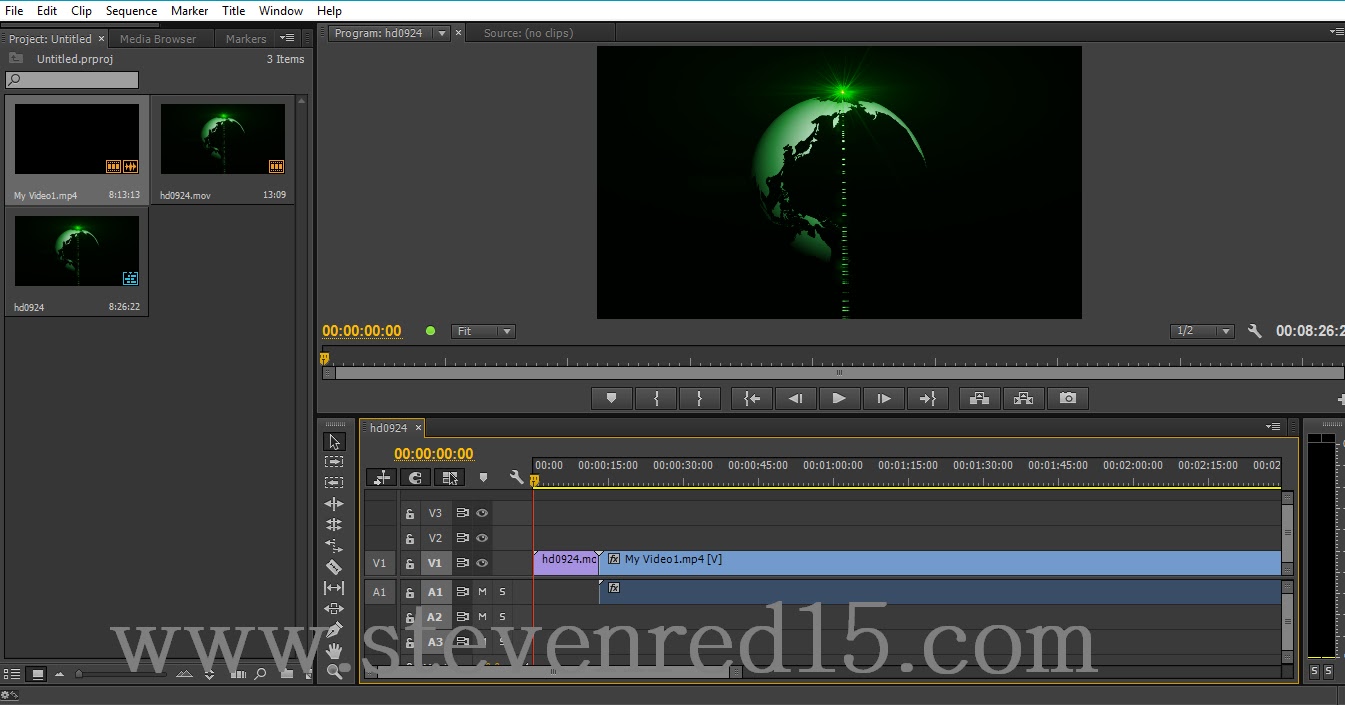Pick the Rate Stretch tool
The height and width of the screenshot is (705, 1345).
334,546
